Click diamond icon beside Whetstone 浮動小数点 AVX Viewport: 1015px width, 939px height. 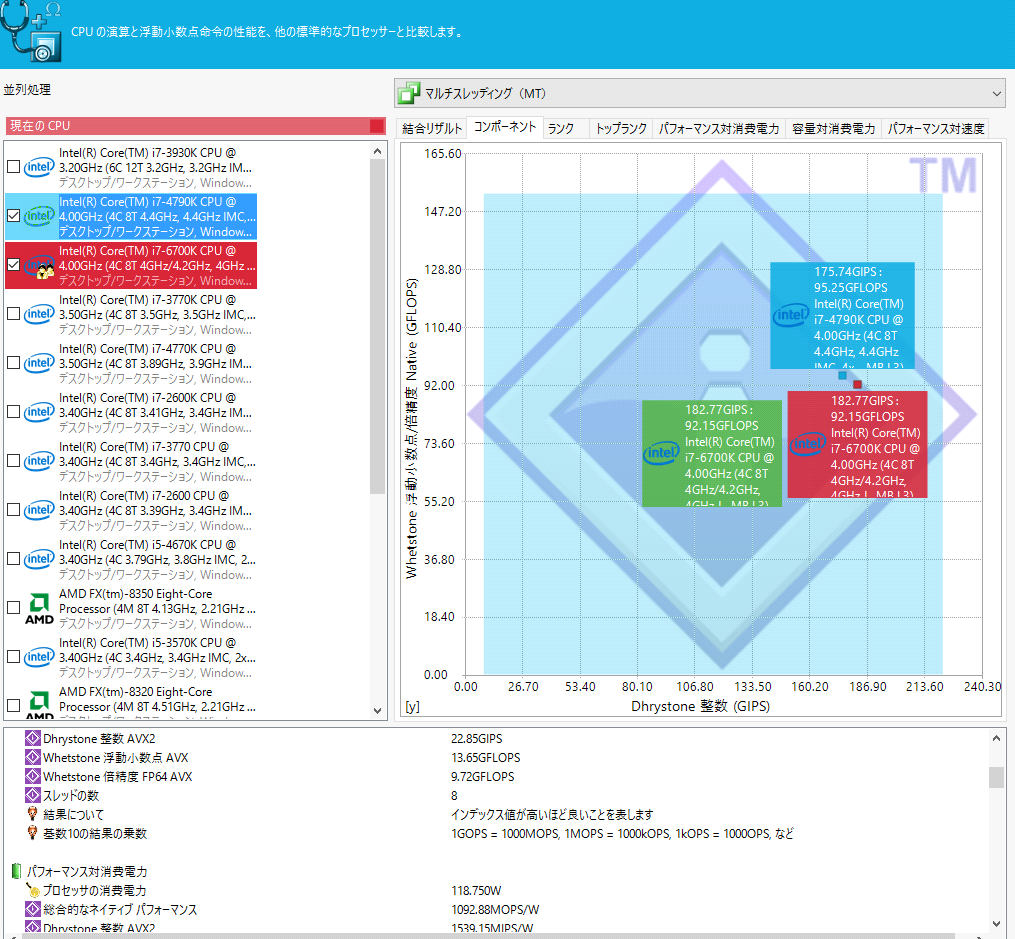31,758
